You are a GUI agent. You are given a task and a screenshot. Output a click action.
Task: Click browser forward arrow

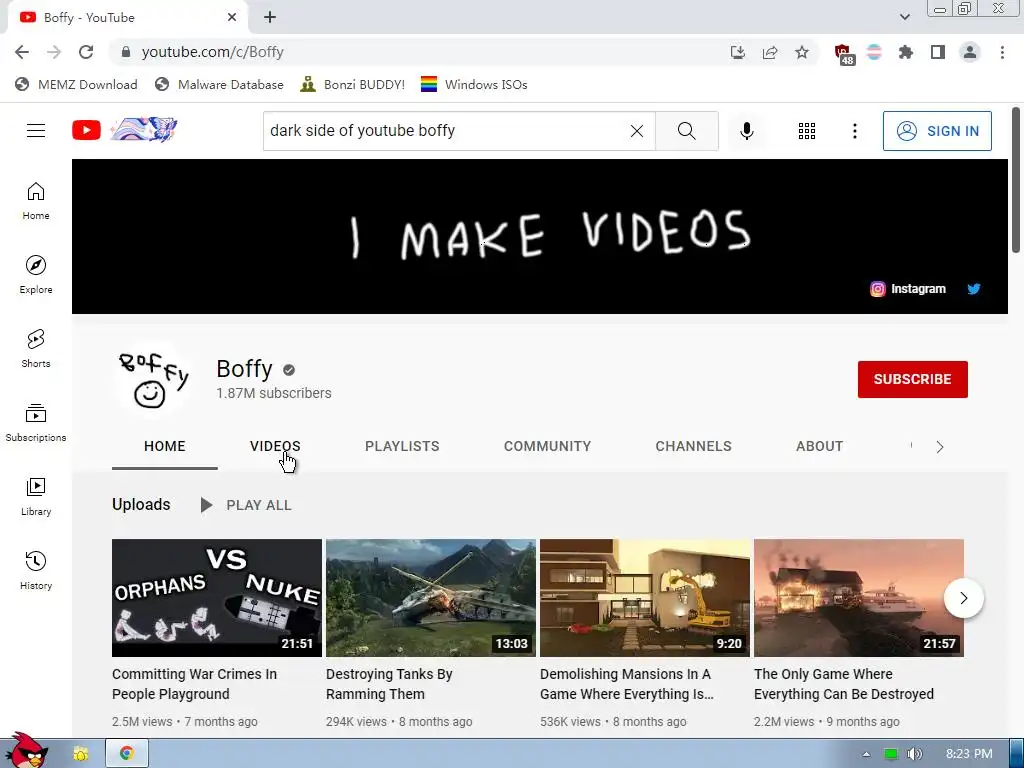(54, 52)
